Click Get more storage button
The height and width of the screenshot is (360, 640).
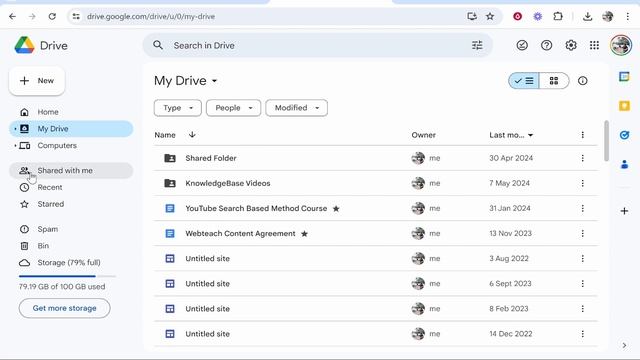pyautogui.click(x=64, y=308)
